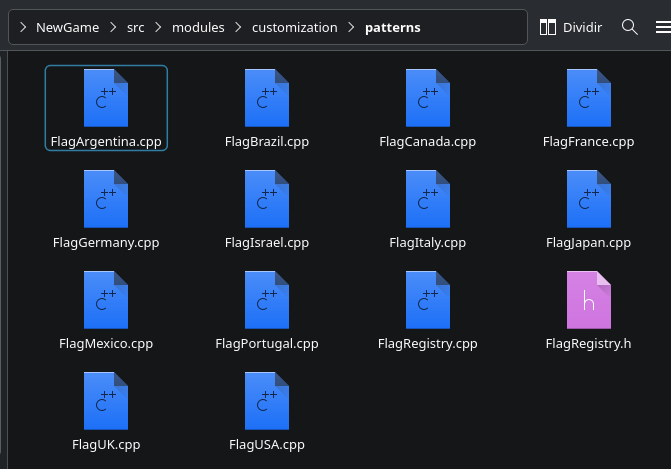Select the FlagUK.cpp file icon

(x=106, y=401)
